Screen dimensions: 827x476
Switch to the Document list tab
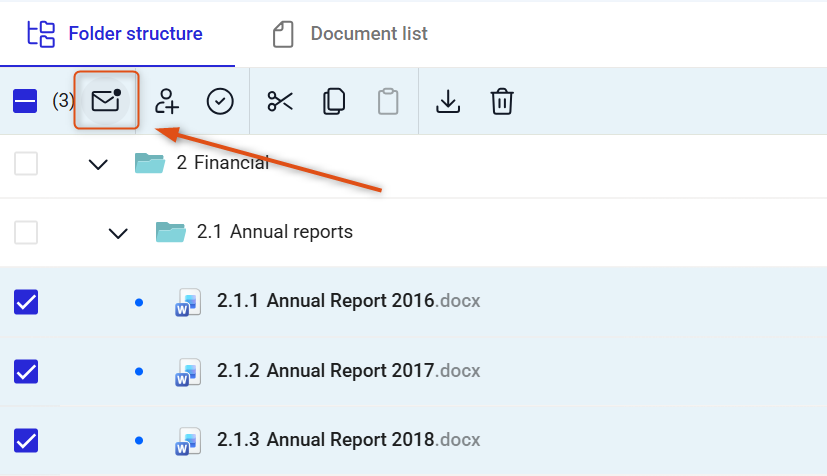[x=350, y=34]
